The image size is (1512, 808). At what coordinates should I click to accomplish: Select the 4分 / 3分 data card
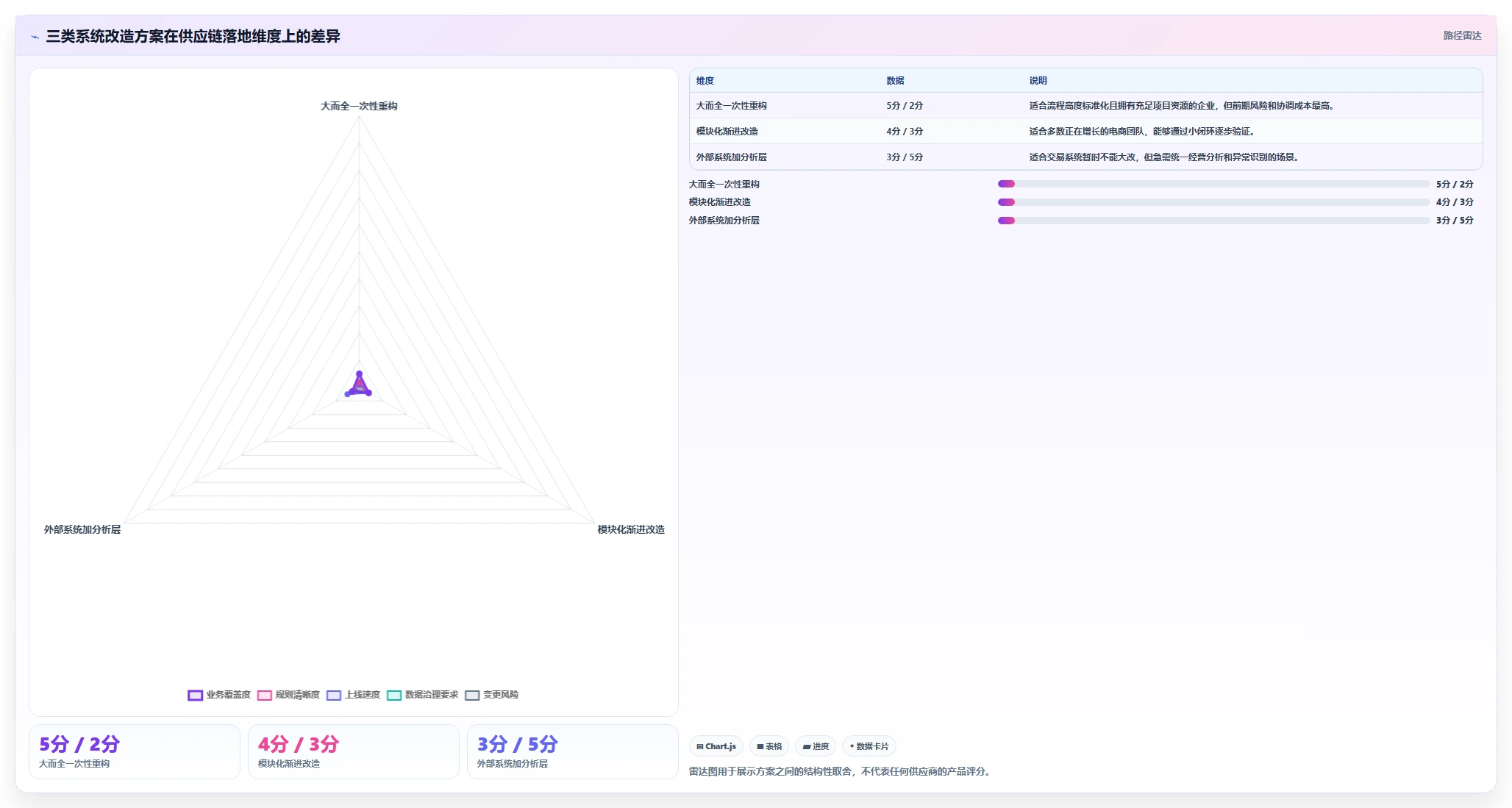[354, 751]
